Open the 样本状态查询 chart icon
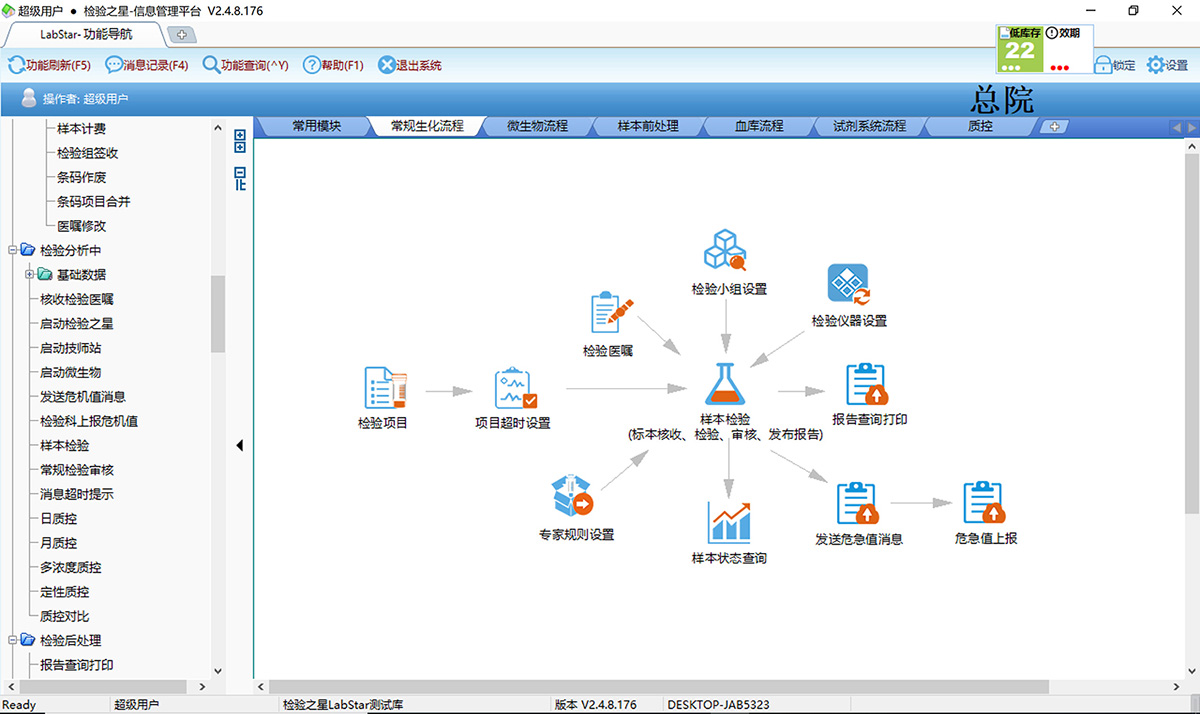The height and width of the screenshot is (714, 1200). (729, 520)
